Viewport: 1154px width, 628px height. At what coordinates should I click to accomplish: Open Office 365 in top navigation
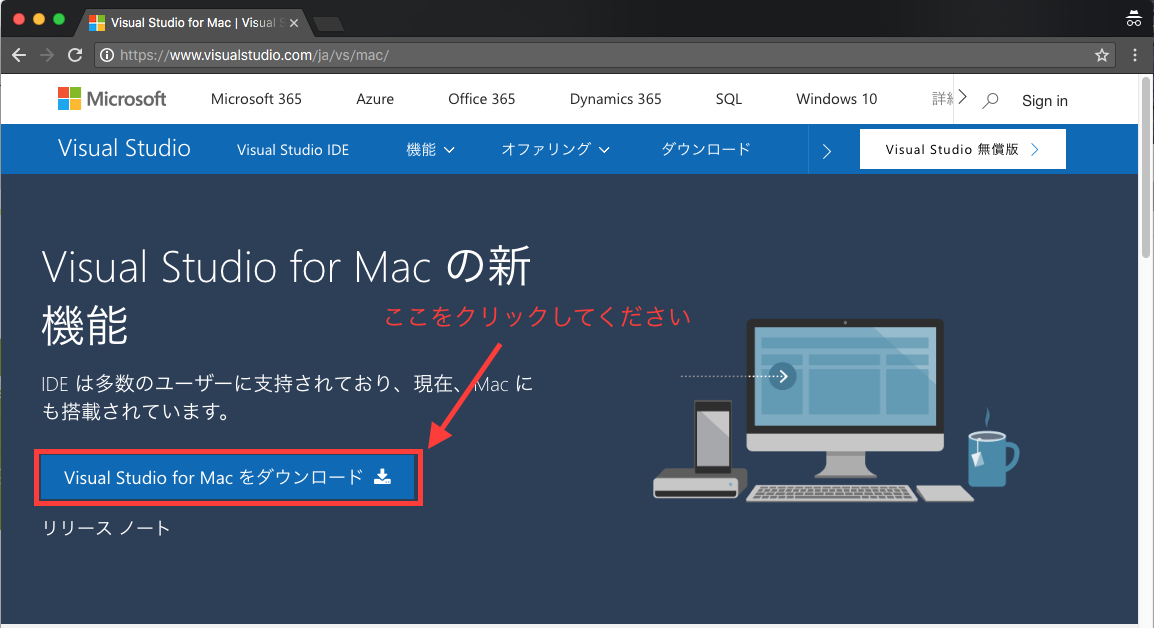tap(481, 99)
